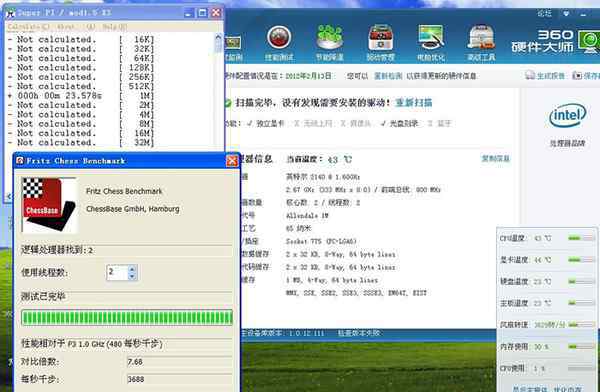This screenshot has height=392, width=600.
Task: Click 65 纳米 process text
Action: (x=298, y=229)
